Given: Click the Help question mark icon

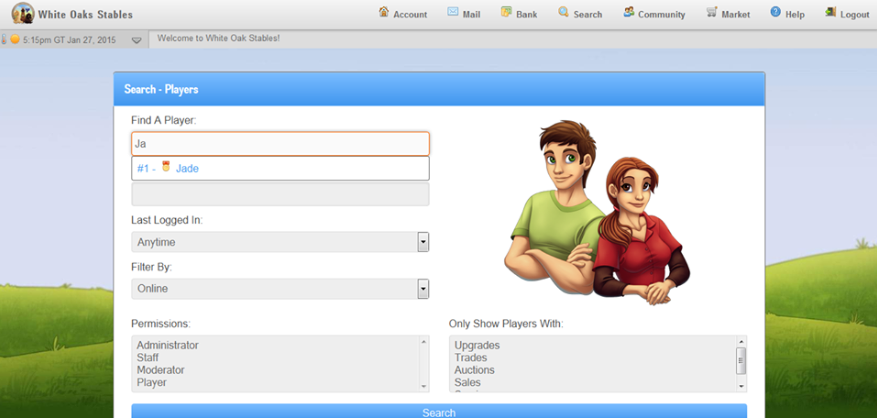Looking at the screenshot, I should [775, 12].
